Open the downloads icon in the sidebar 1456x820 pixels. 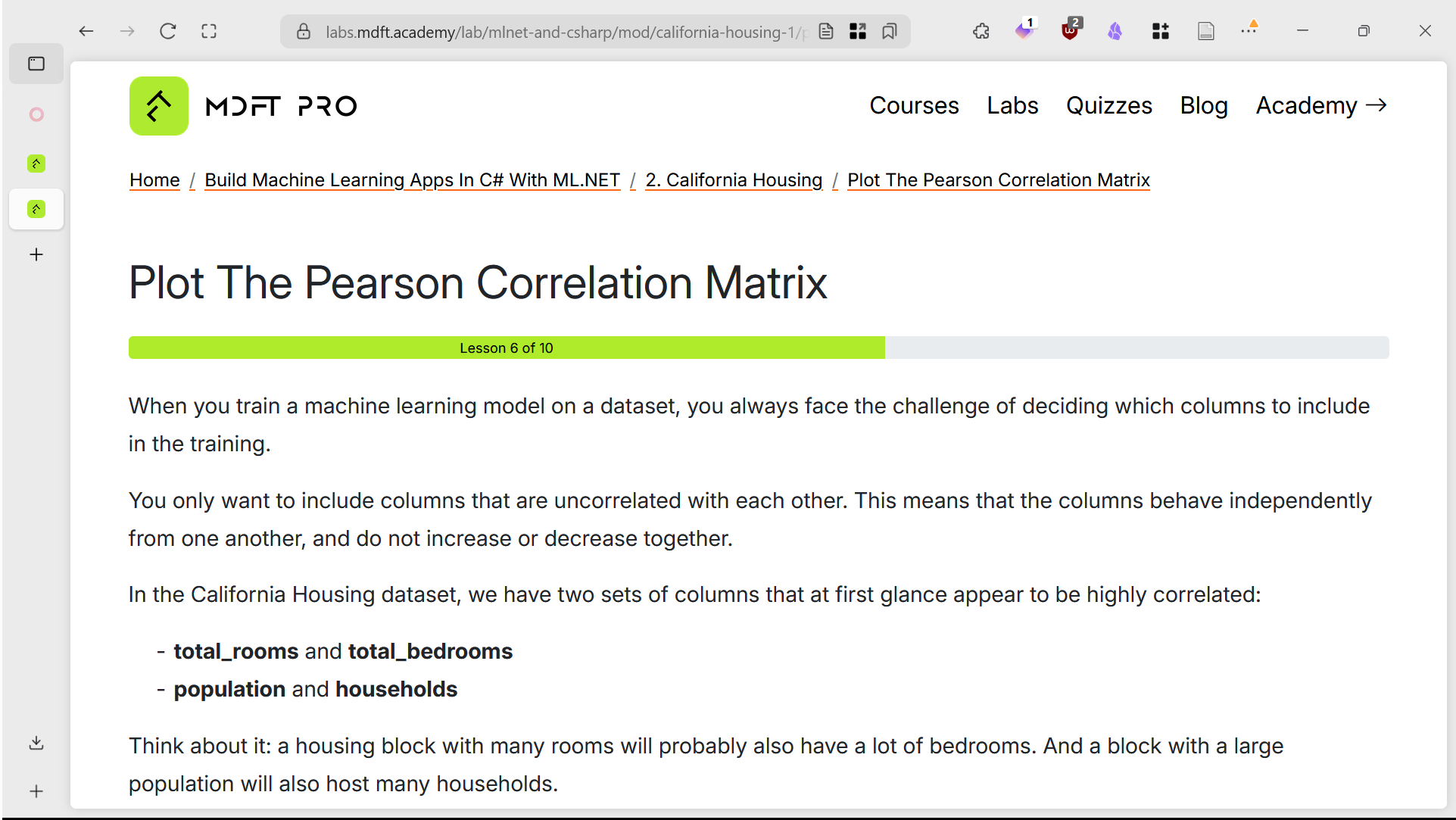(x=36, y=743)
